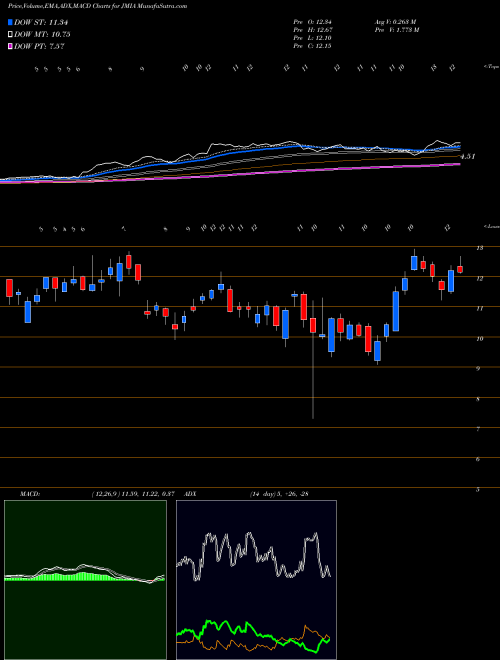Click the 'MACD:' panel heading

[x=29, y=494]
